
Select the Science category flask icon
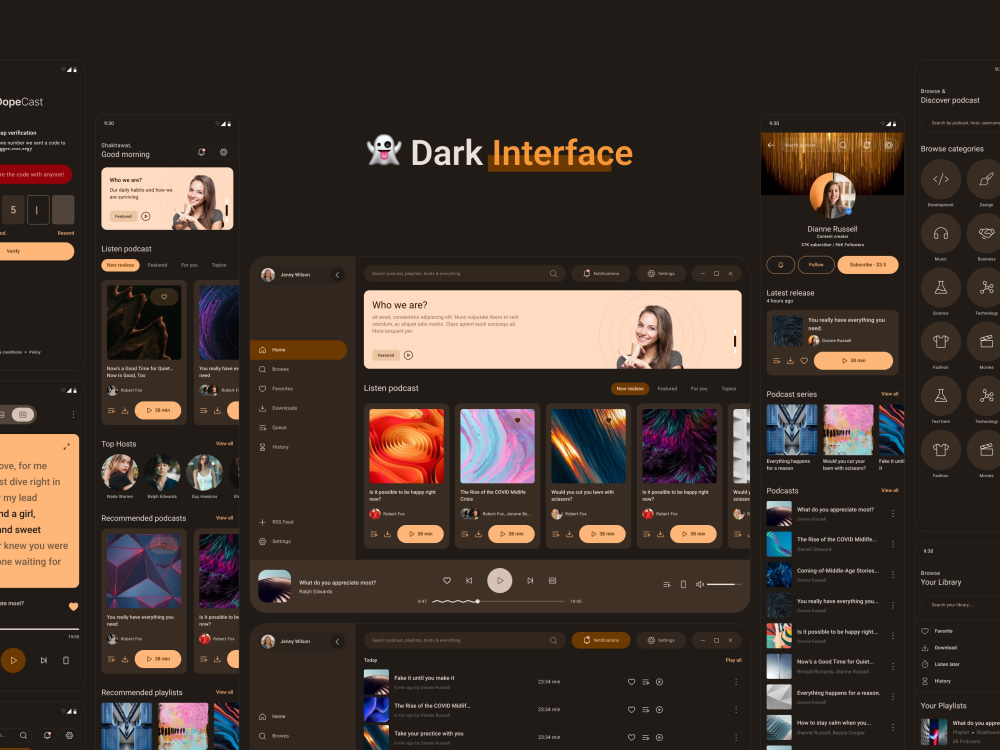(x=941, y=288)
